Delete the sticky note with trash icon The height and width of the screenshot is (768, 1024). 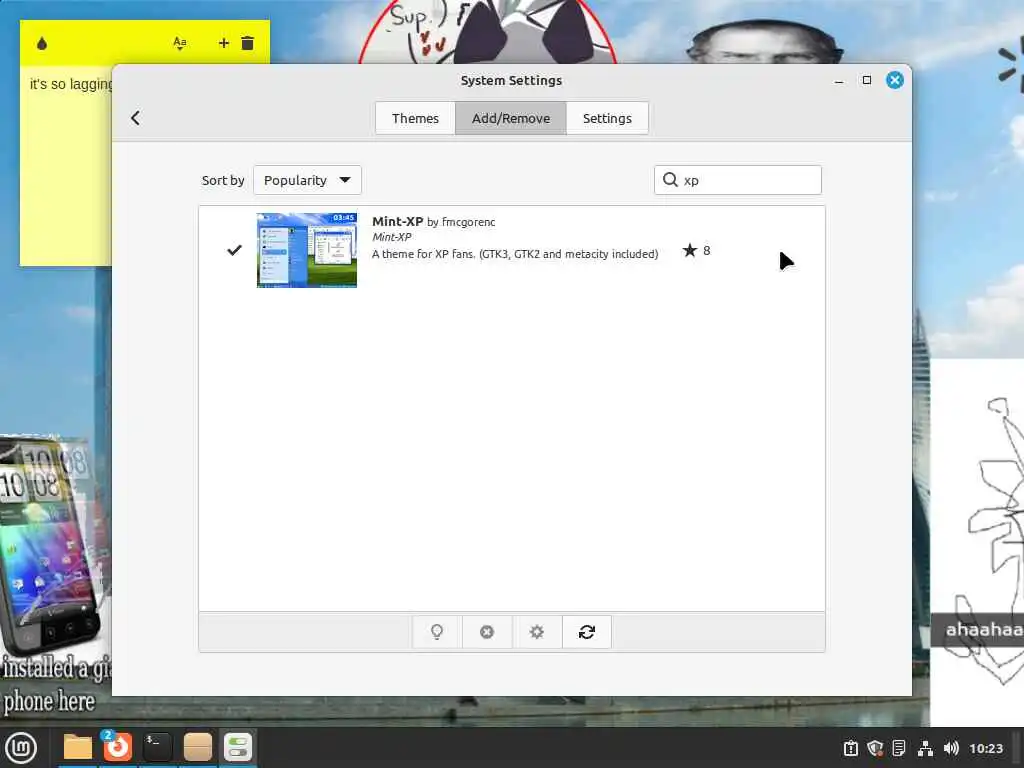[248, 43]
